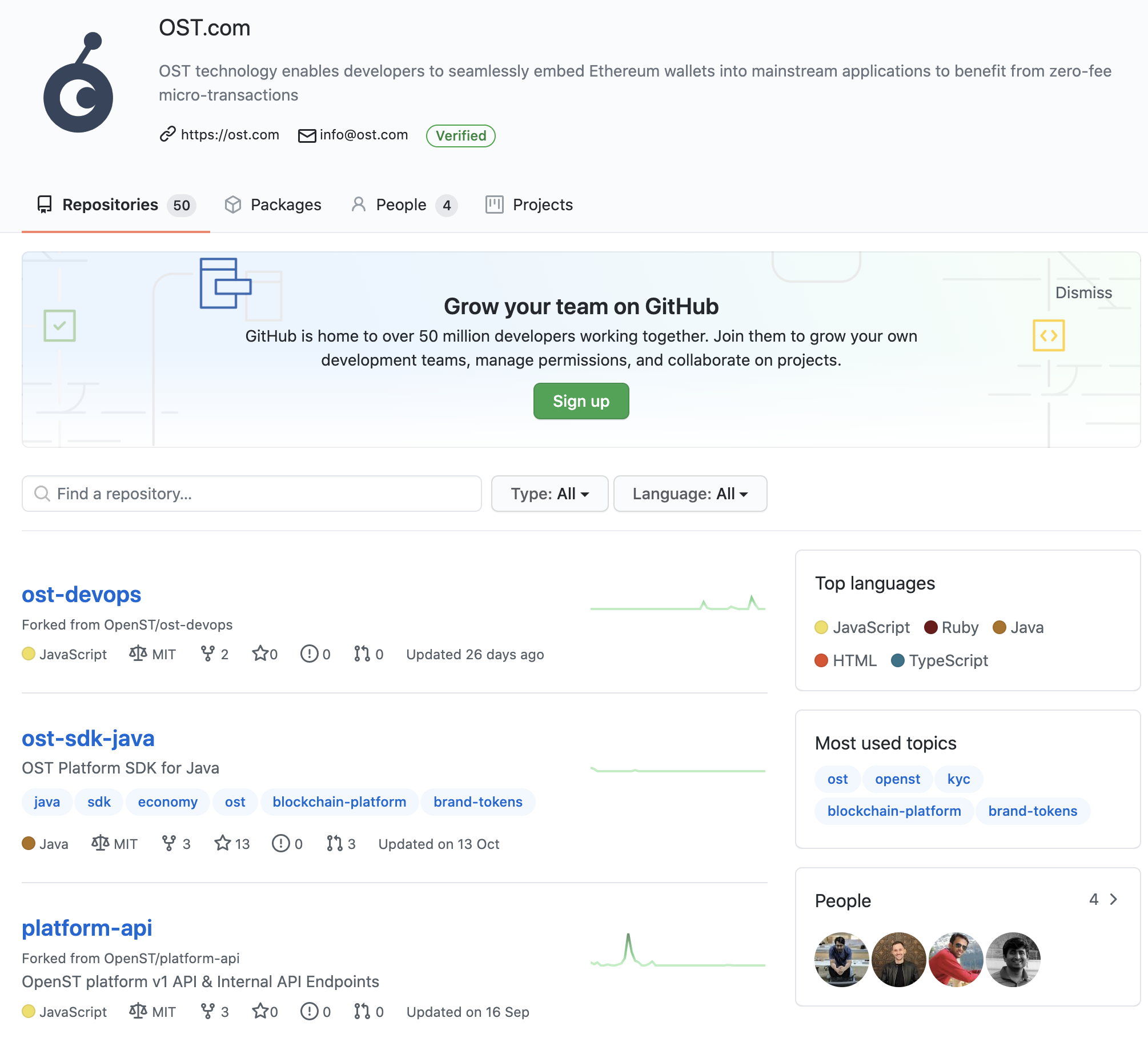
Task: Click the star icon on ost-sdk-java
Action: point(222,843)
